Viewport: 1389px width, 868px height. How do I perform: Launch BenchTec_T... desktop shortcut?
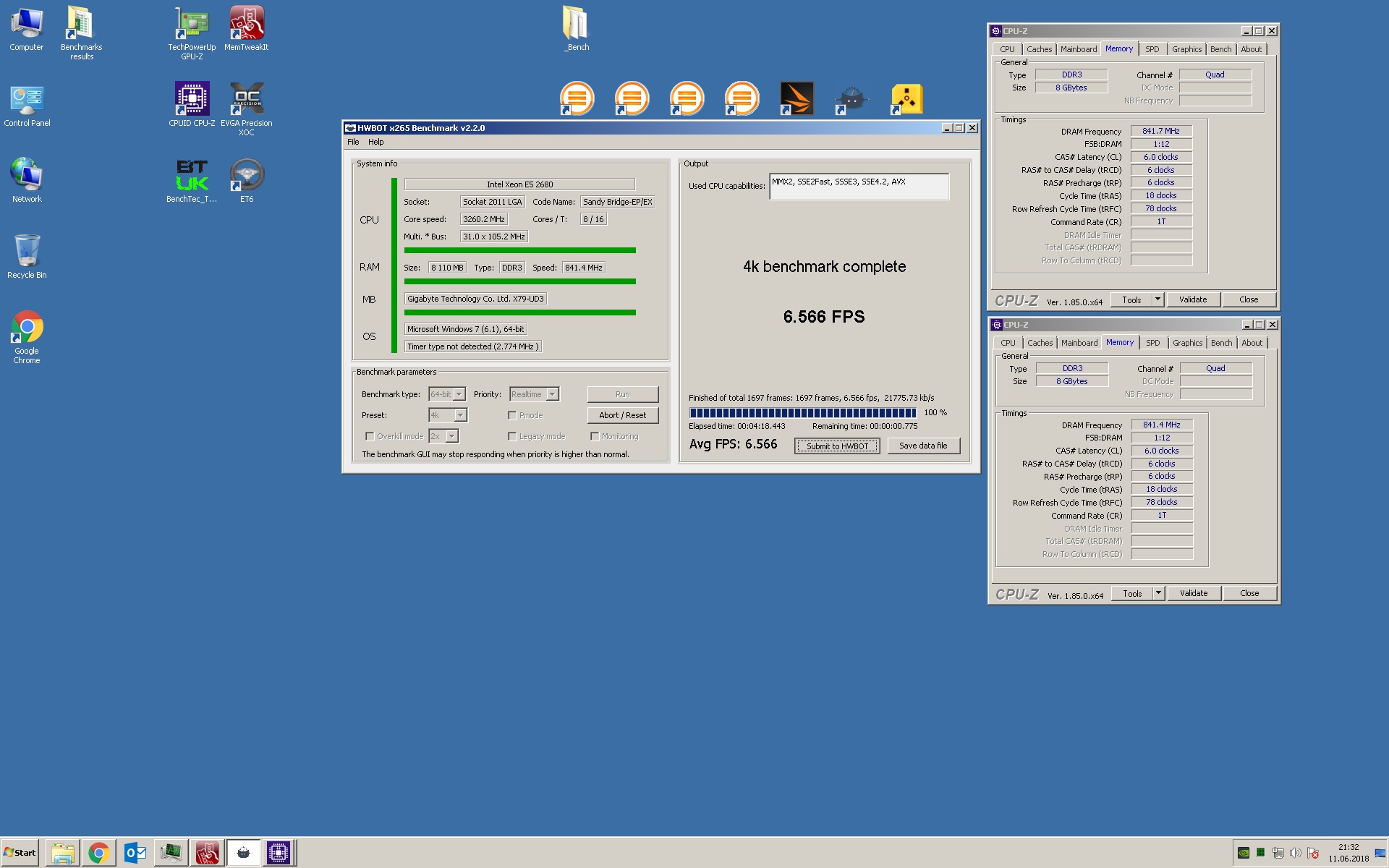coord(192,181)
